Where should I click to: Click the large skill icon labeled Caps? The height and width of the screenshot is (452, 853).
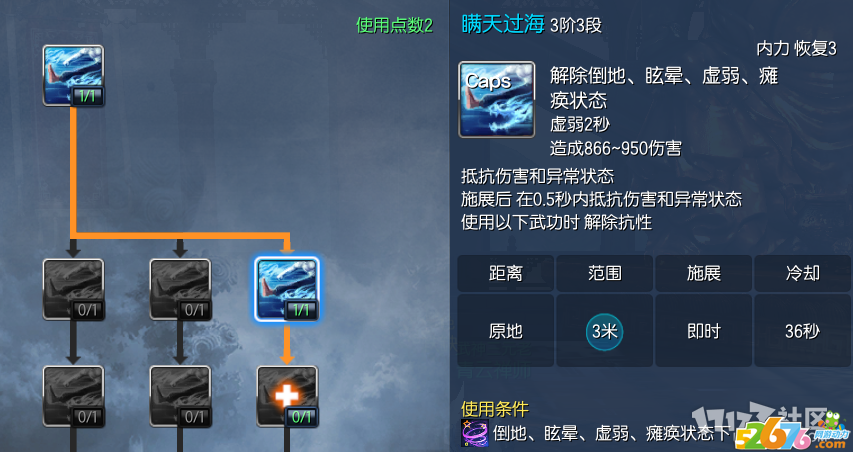tap(497, 99)
